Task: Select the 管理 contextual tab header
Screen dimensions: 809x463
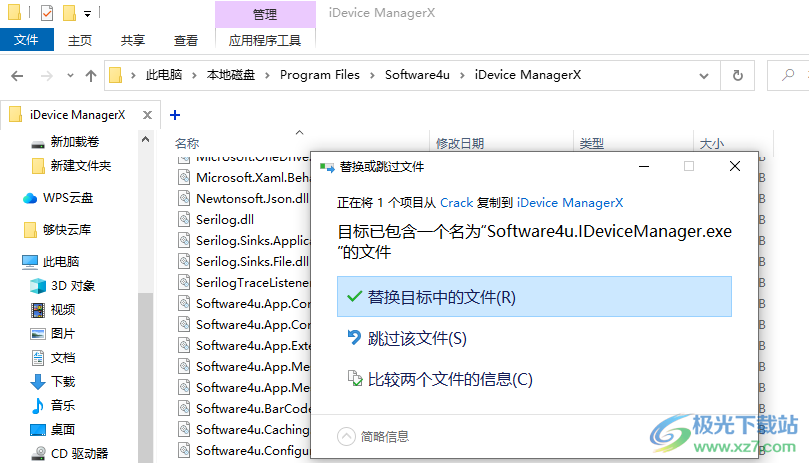Action: coord(265,14)
